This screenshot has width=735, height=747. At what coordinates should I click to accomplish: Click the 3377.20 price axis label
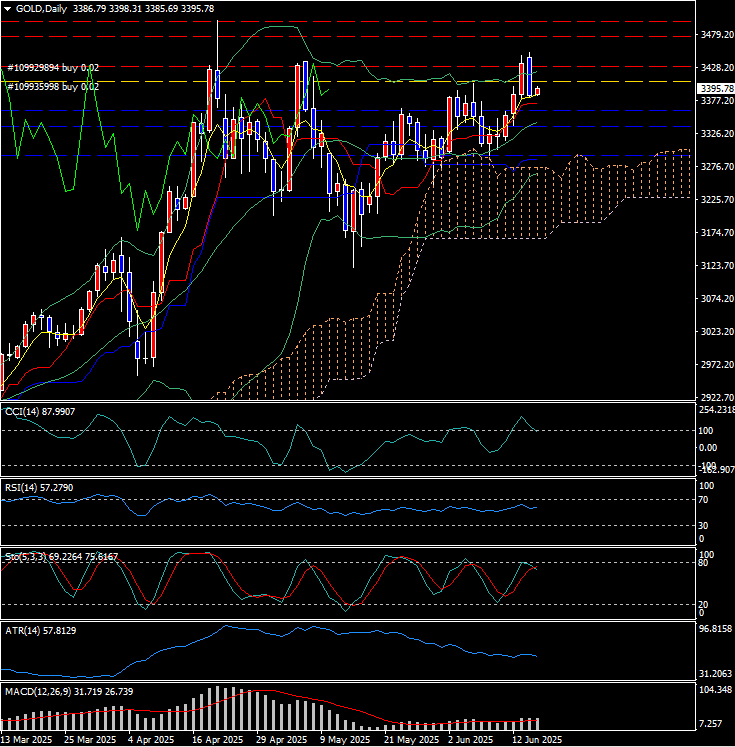point(717,101)
